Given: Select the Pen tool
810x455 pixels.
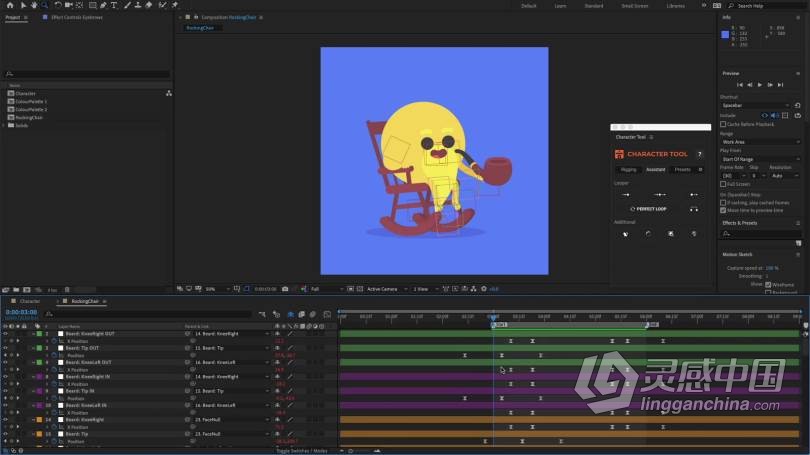Looking at the screenshot, I should tap(103, 5).
